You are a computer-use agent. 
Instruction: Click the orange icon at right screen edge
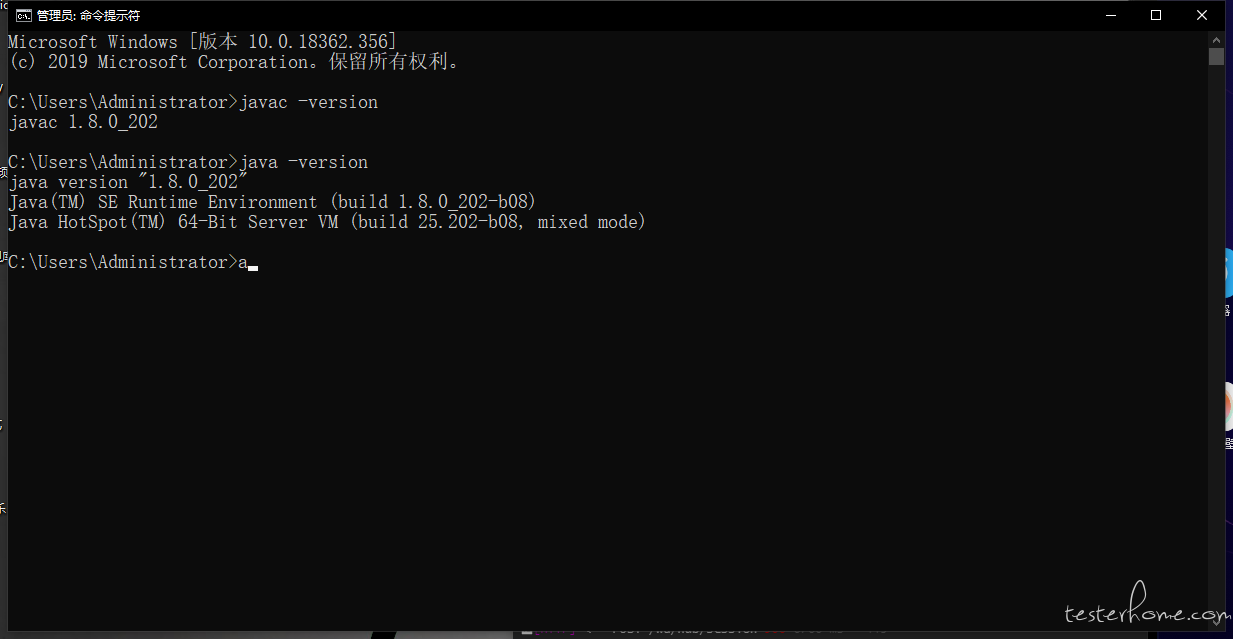(1229, 407)
